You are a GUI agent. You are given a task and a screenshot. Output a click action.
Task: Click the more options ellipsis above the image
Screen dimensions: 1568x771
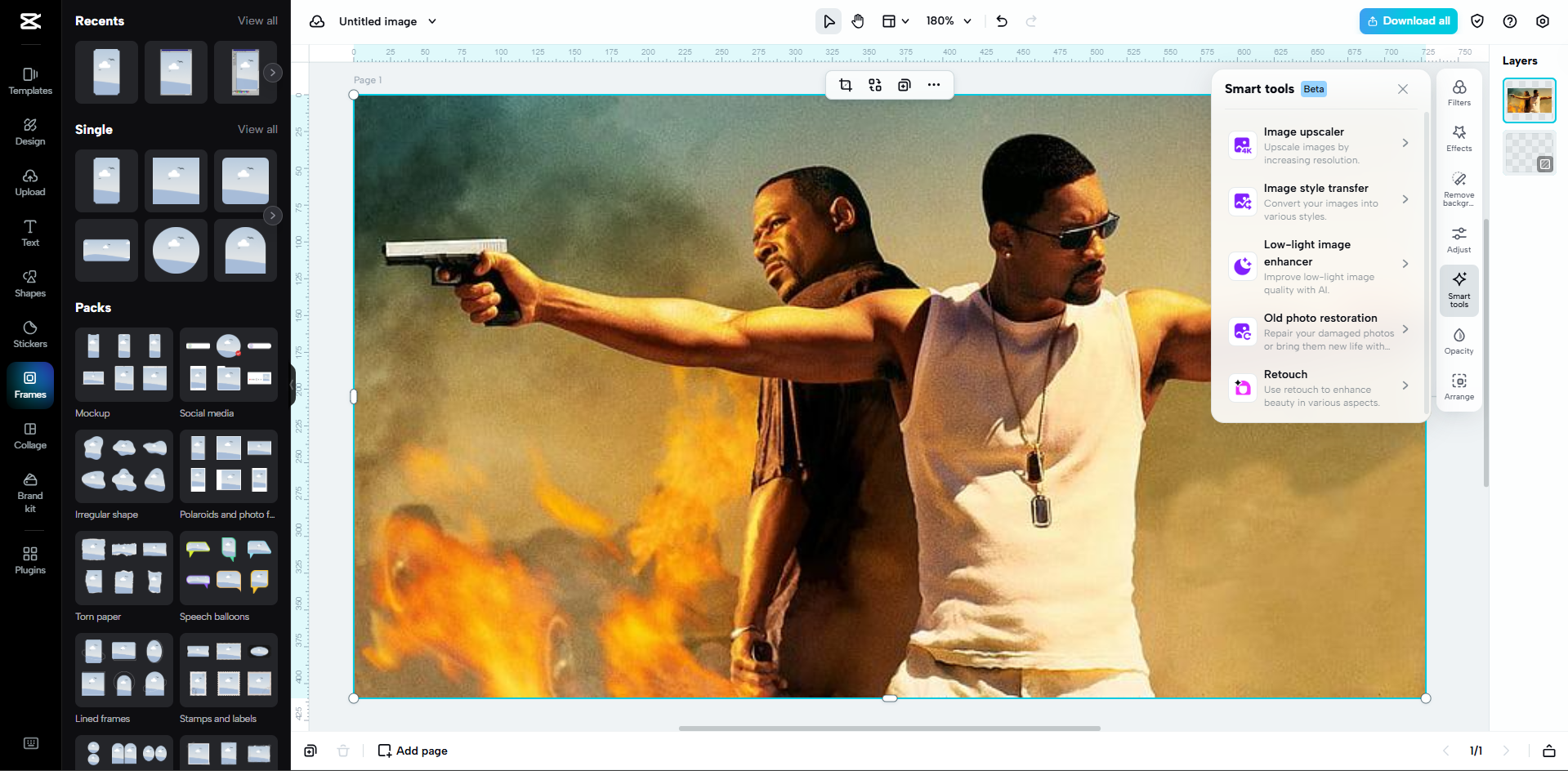(934, 85)
